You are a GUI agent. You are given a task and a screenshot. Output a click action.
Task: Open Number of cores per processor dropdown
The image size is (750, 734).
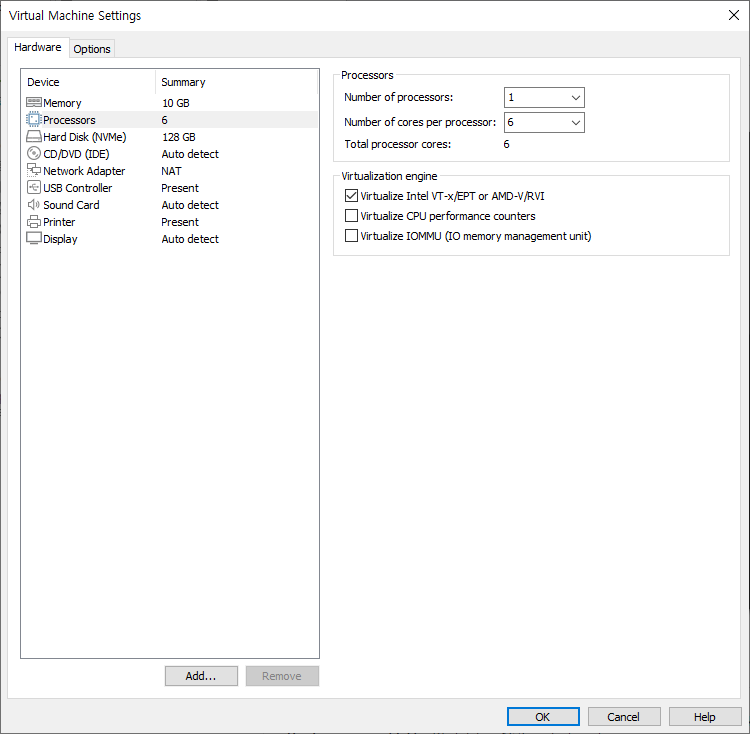pyautogui.click(x=544, y=122)
